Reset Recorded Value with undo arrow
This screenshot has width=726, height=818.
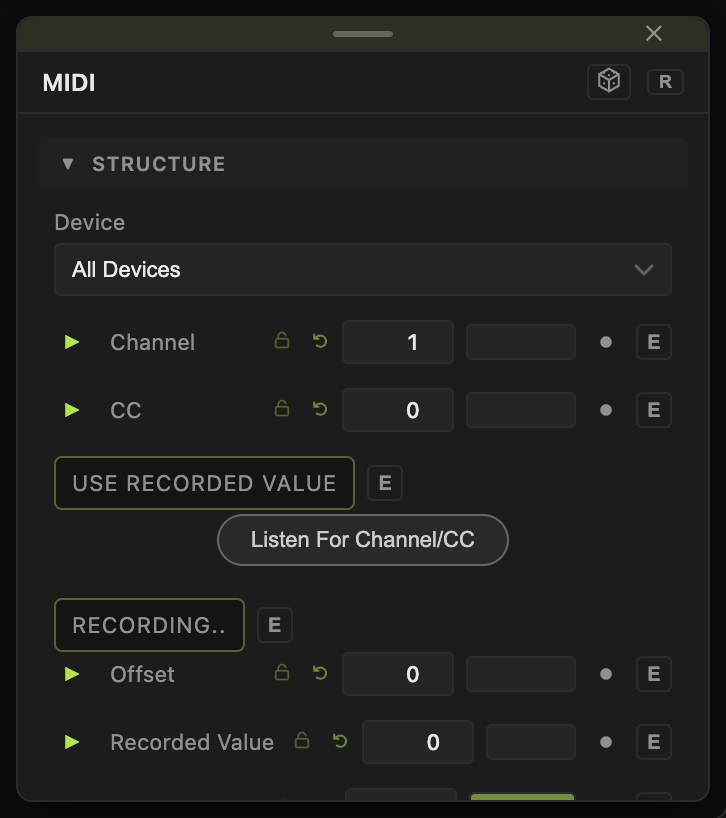pos(340,741)
